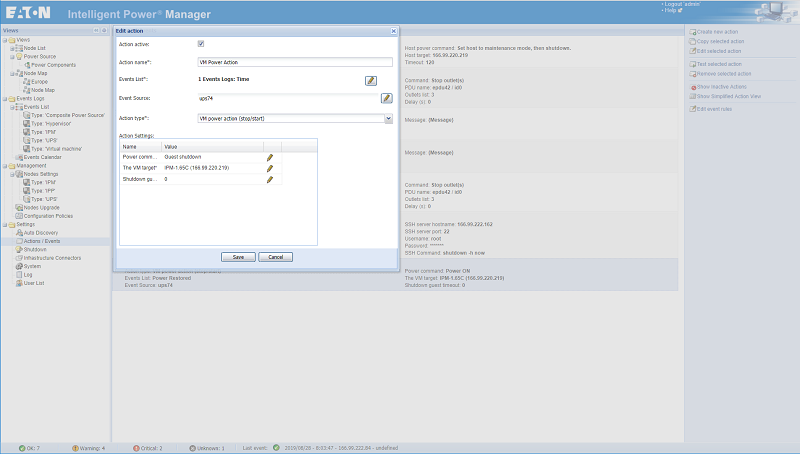Click the '1 Events Logs: Time' text

click(x=223, y=79)
